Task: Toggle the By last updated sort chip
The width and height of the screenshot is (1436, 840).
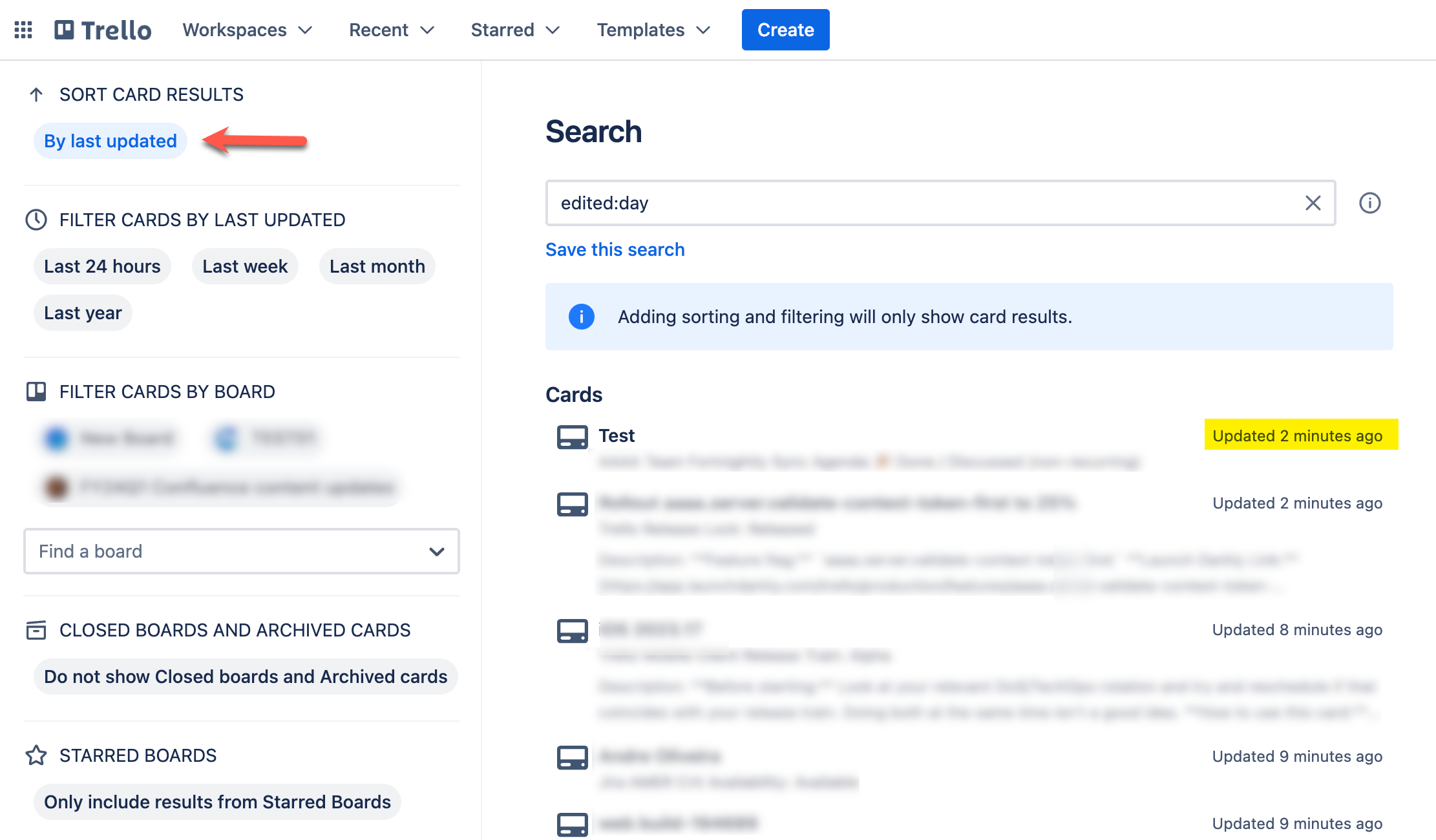Action: coord(111,141)
